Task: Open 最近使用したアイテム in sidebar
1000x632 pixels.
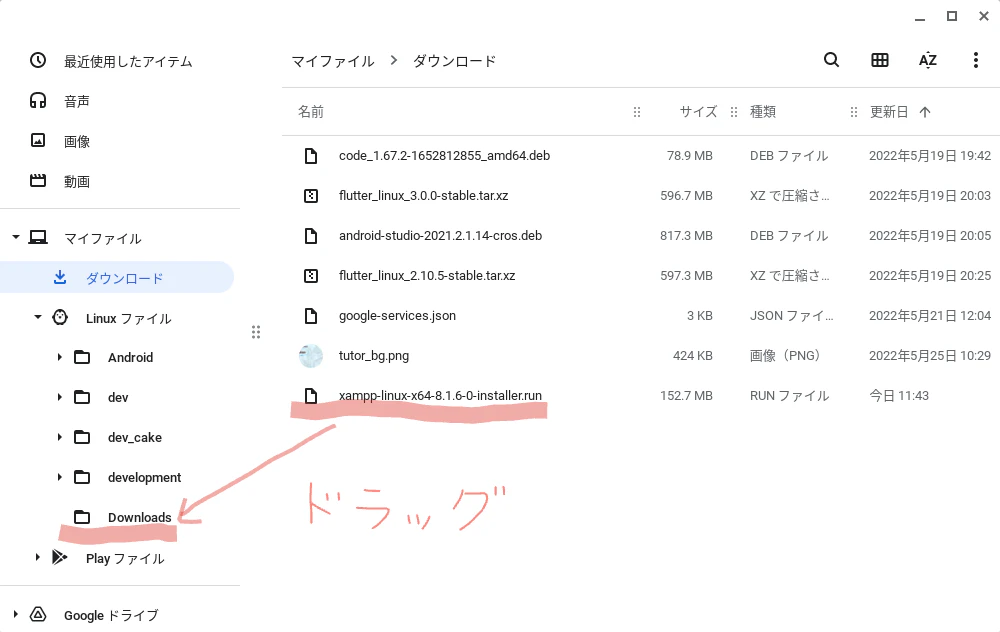Action: click(x=128, y=61)
